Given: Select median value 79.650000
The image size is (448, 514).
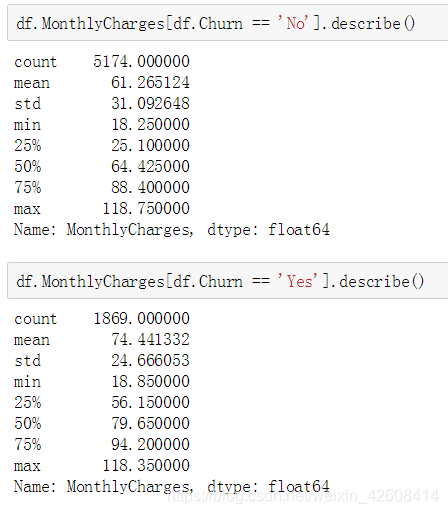Looking at the screenshot, I should pyautogui.click(x=150, y=423).
